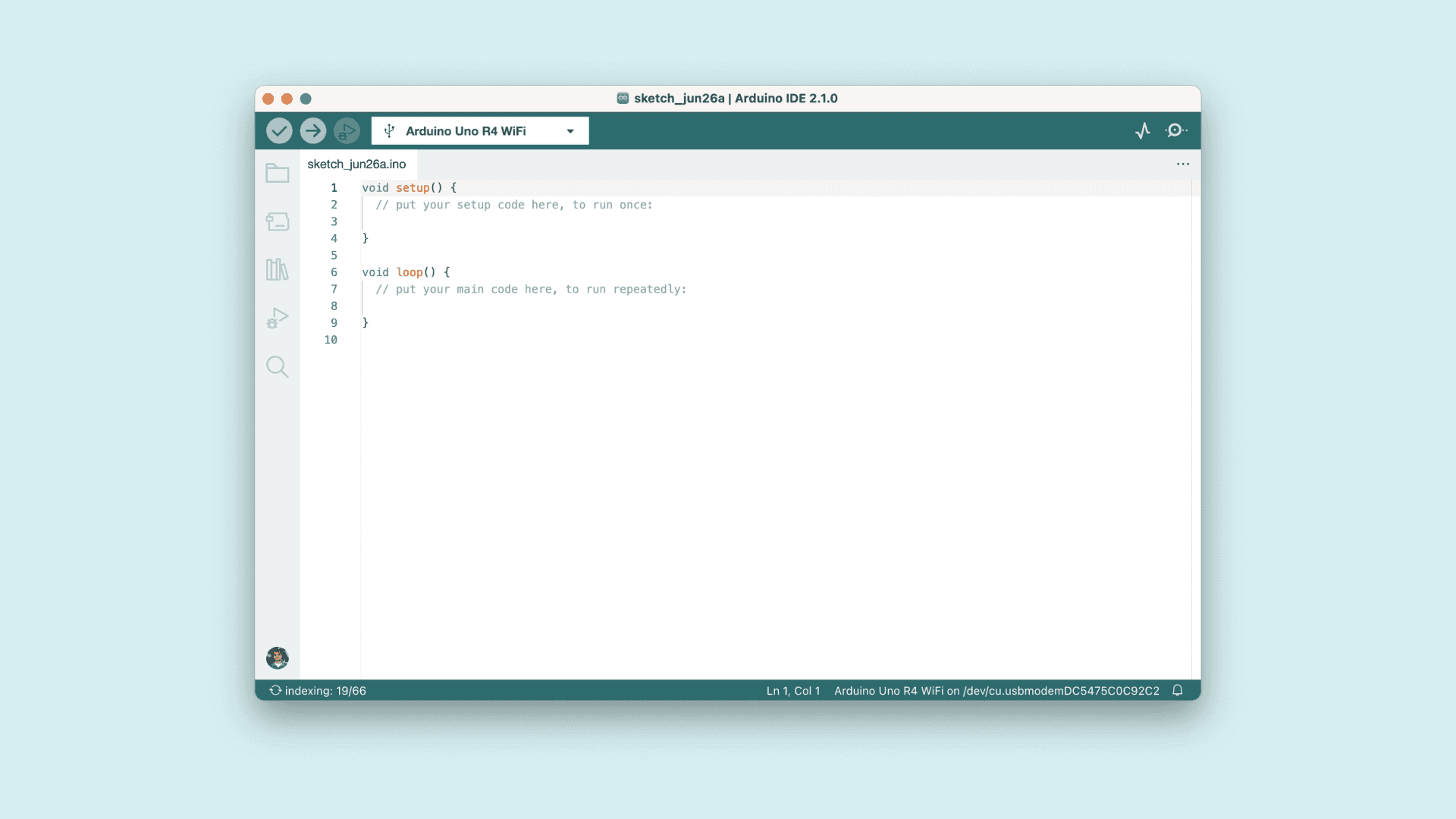Click the Upload arrow button

point(312,130)
